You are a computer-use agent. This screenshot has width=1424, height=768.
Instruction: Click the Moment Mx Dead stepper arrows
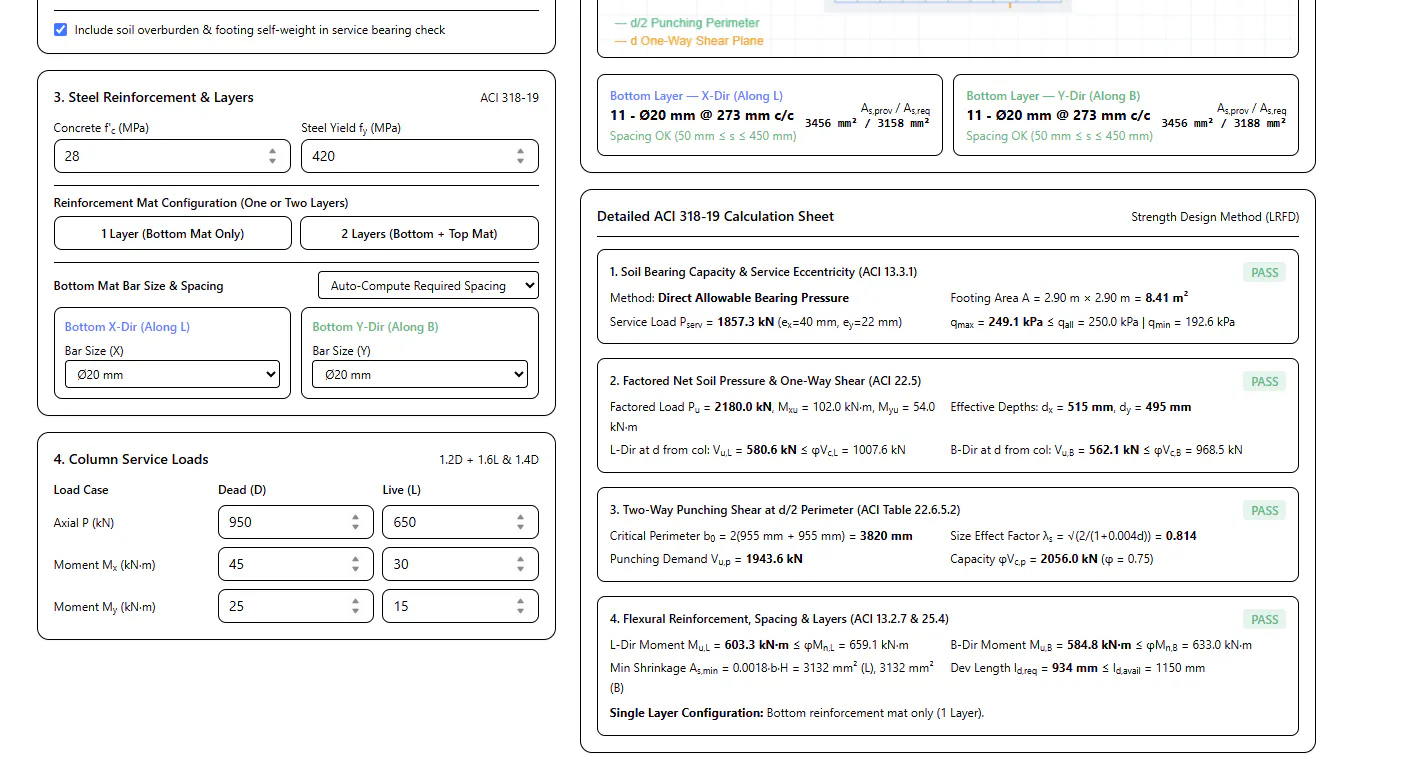point(355,564)
